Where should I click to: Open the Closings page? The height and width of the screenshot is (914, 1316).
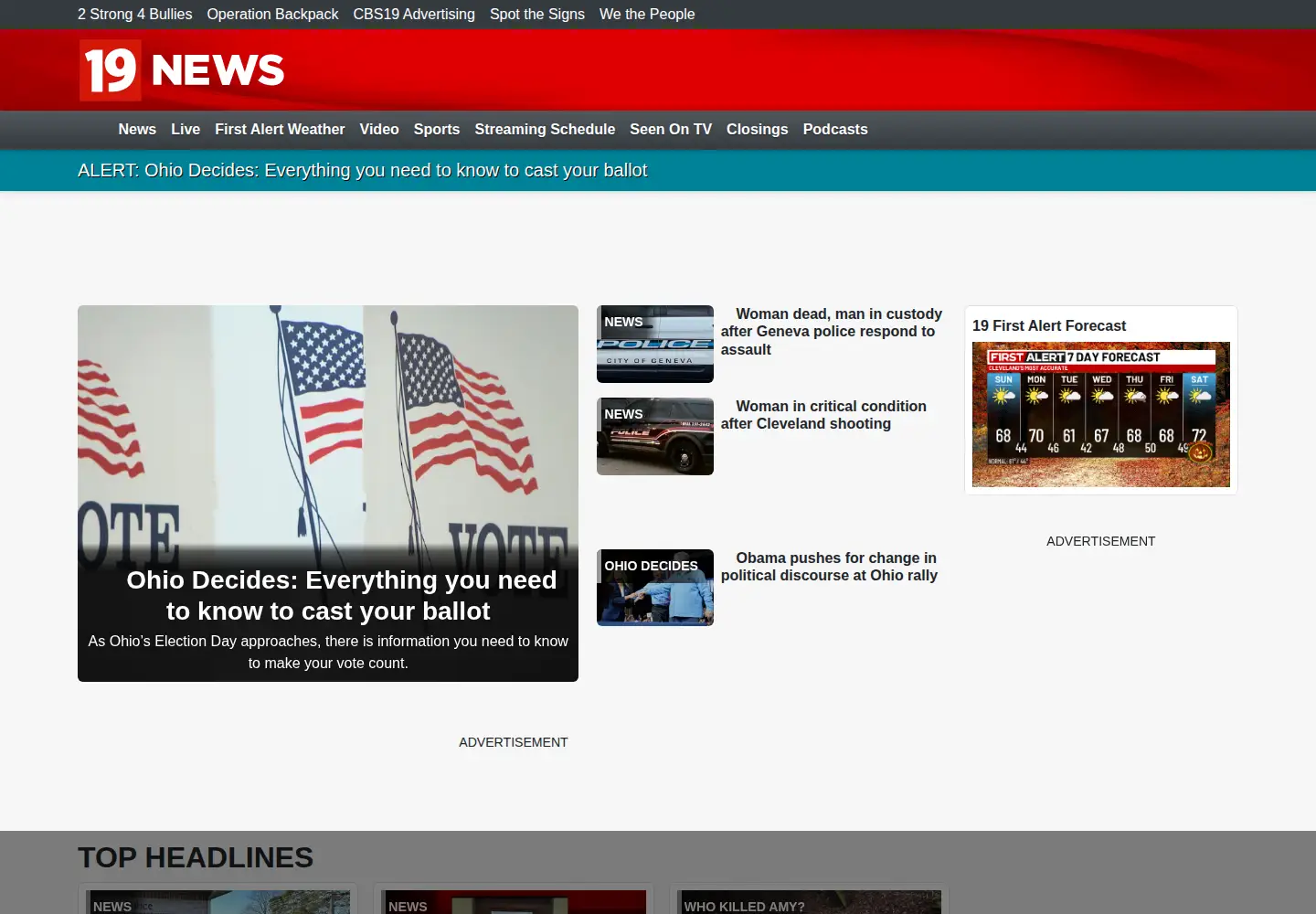click(x=757, y=130)
